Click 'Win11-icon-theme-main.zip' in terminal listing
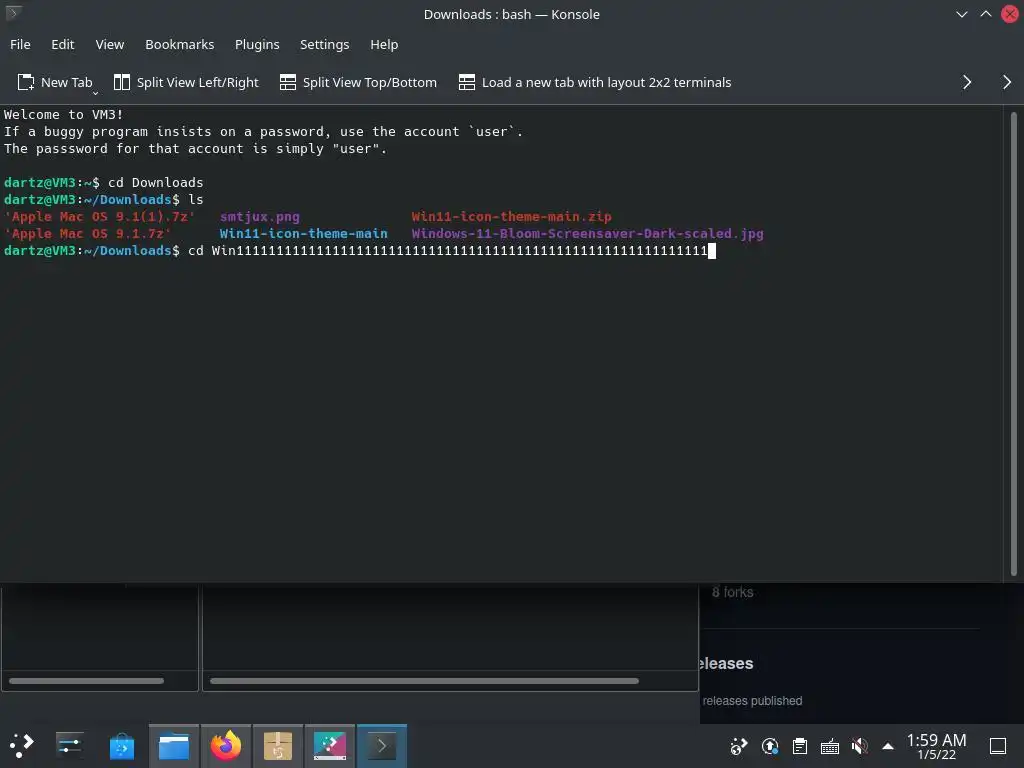This screenshot has height=768, width=1024. tap(511, 217)
